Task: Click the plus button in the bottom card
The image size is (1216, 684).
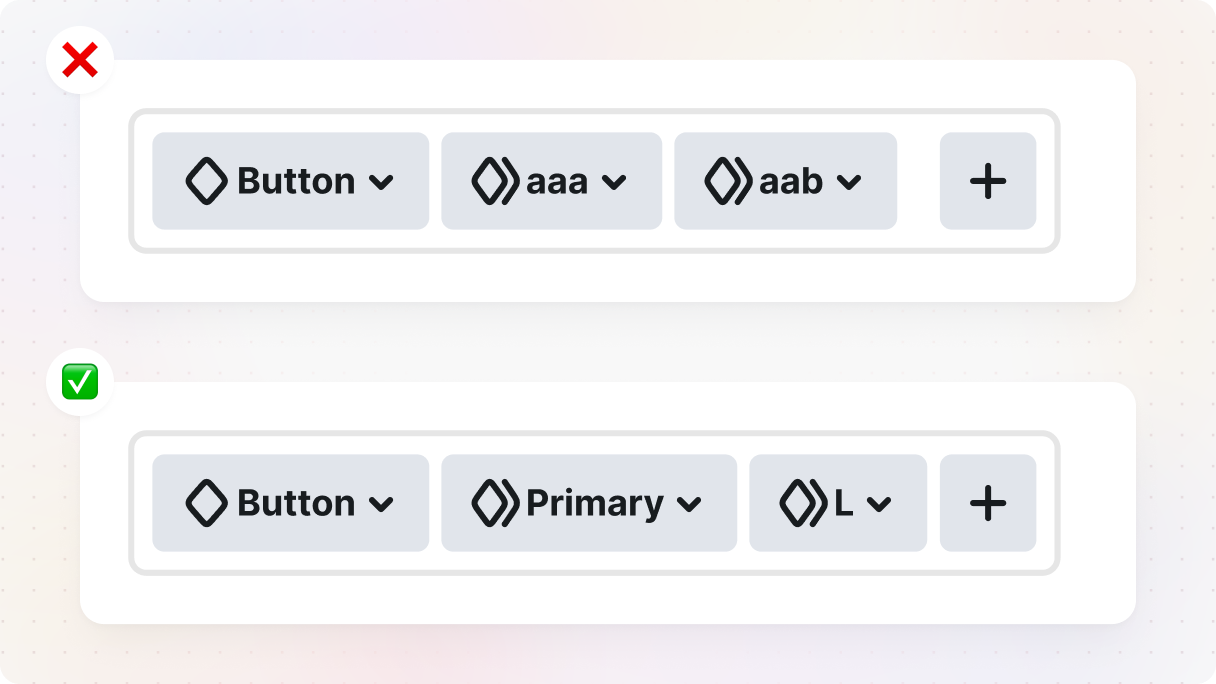Action: [x=987, y=503]
